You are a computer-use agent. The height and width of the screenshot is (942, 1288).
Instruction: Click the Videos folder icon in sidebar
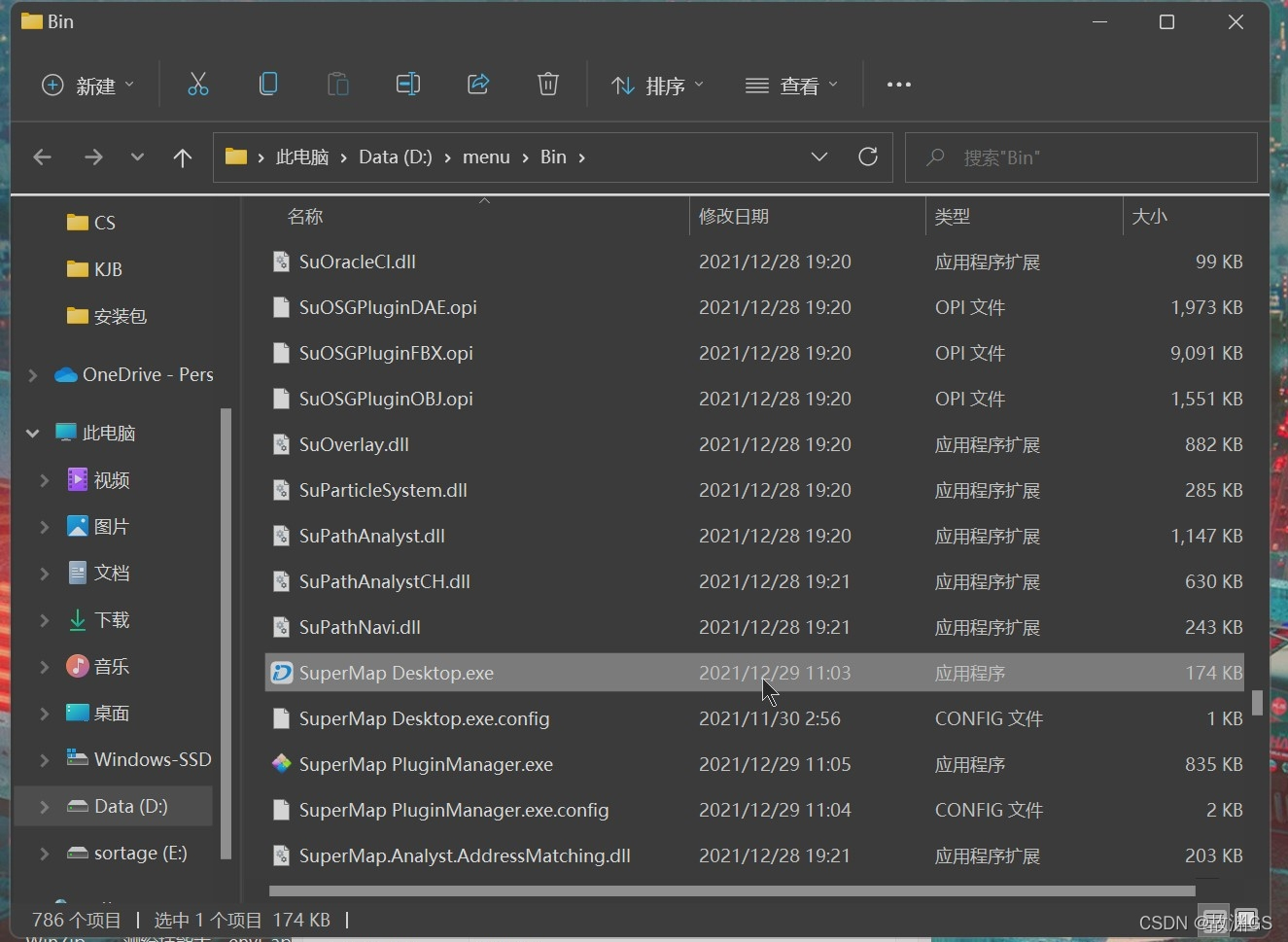pyautogui.click(x=78, y=479)
